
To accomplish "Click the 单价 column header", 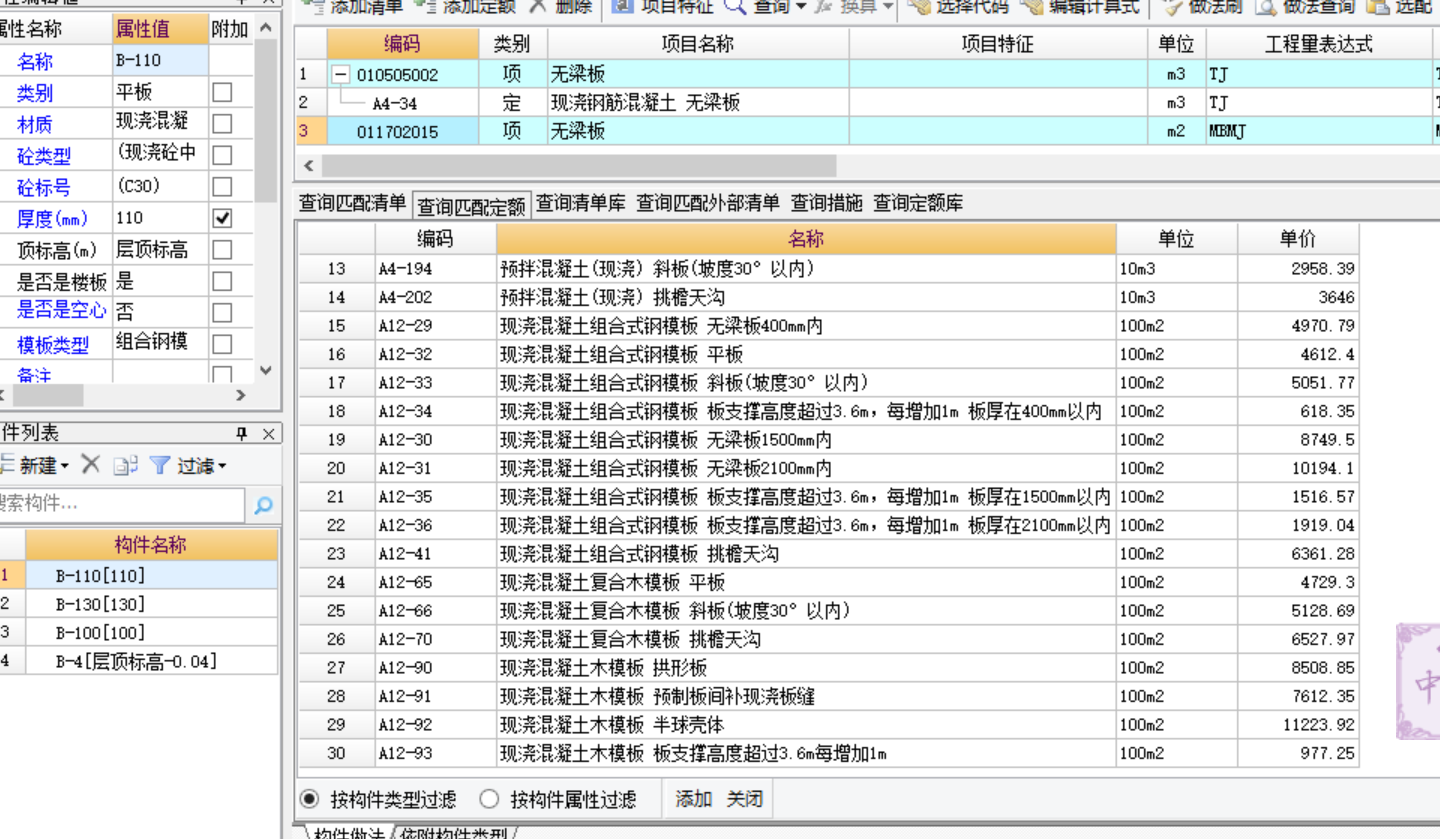I will [x=1298, y=239].
